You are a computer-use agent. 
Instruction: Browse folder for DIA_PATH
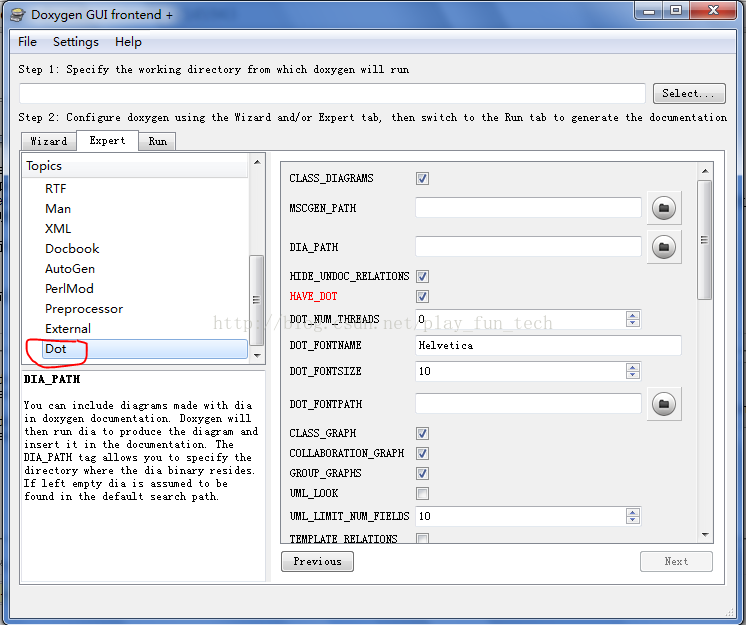pyautogui.click(x=664, y=247)
